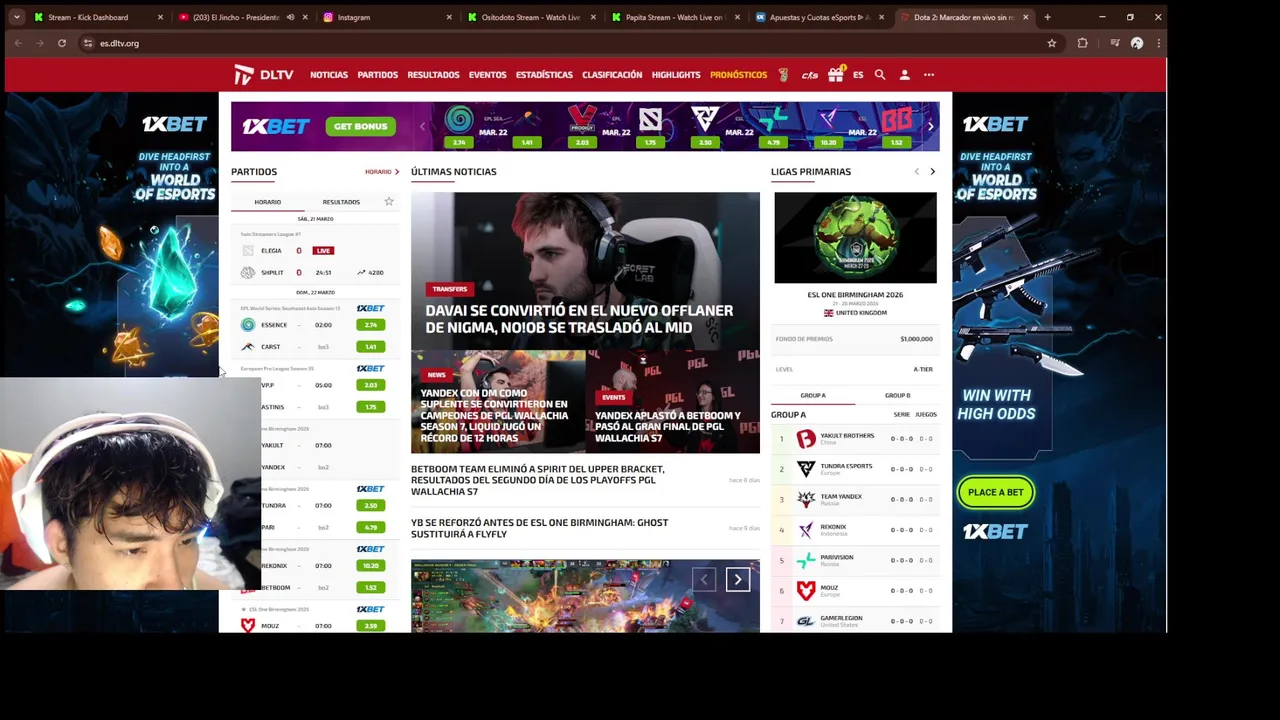The image size is (1280, 720).
Task: Switch to Group B standings tab
Action: click(897, 395)
